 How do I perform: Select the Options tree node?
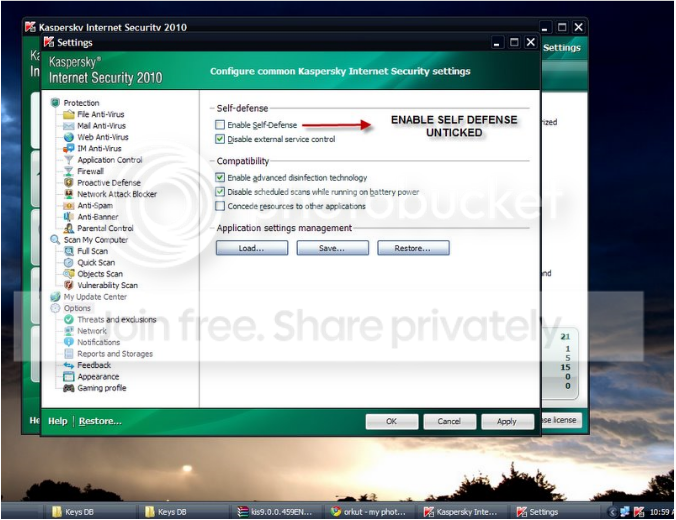(x=77, y=308)
